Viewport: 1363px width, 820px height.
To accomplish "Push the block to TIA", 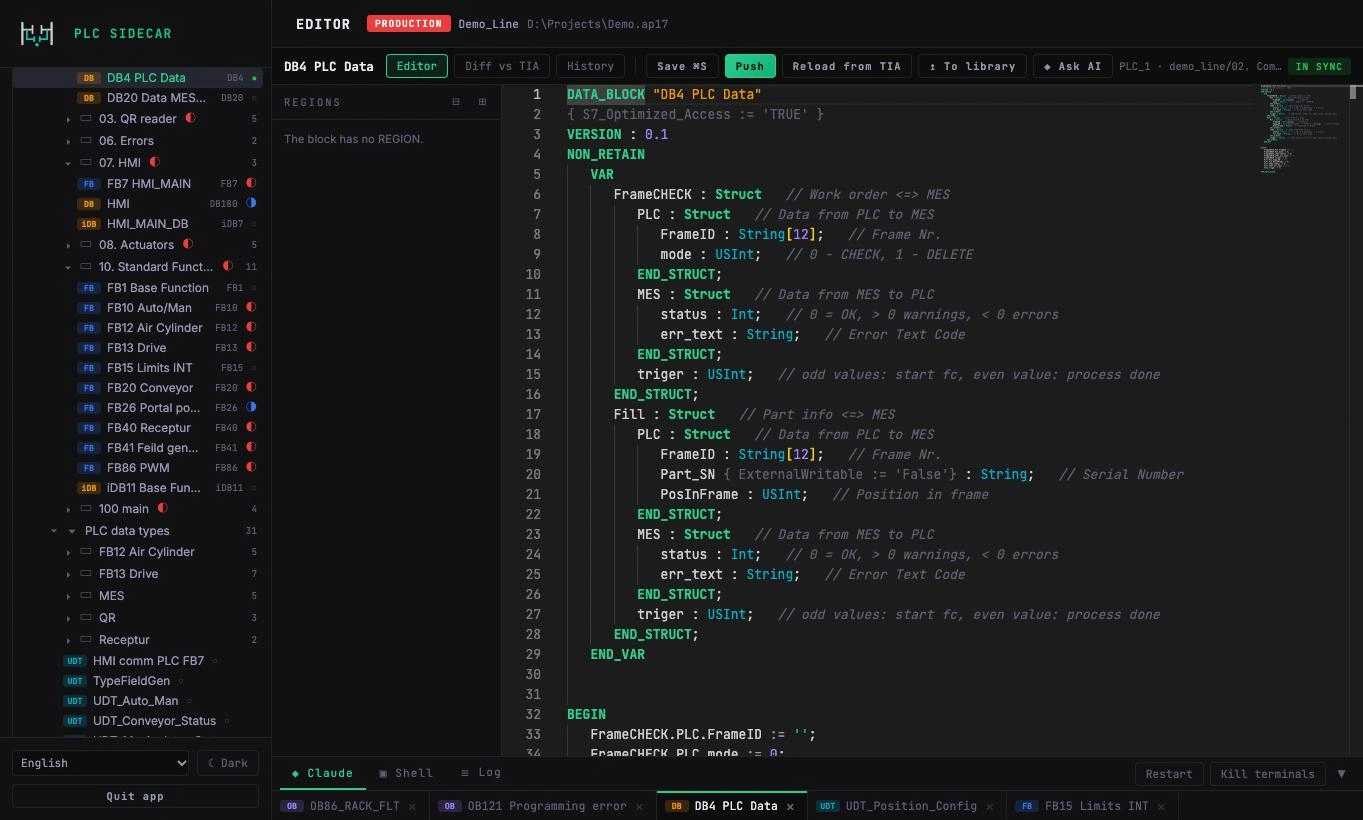I will pos(750,66).
